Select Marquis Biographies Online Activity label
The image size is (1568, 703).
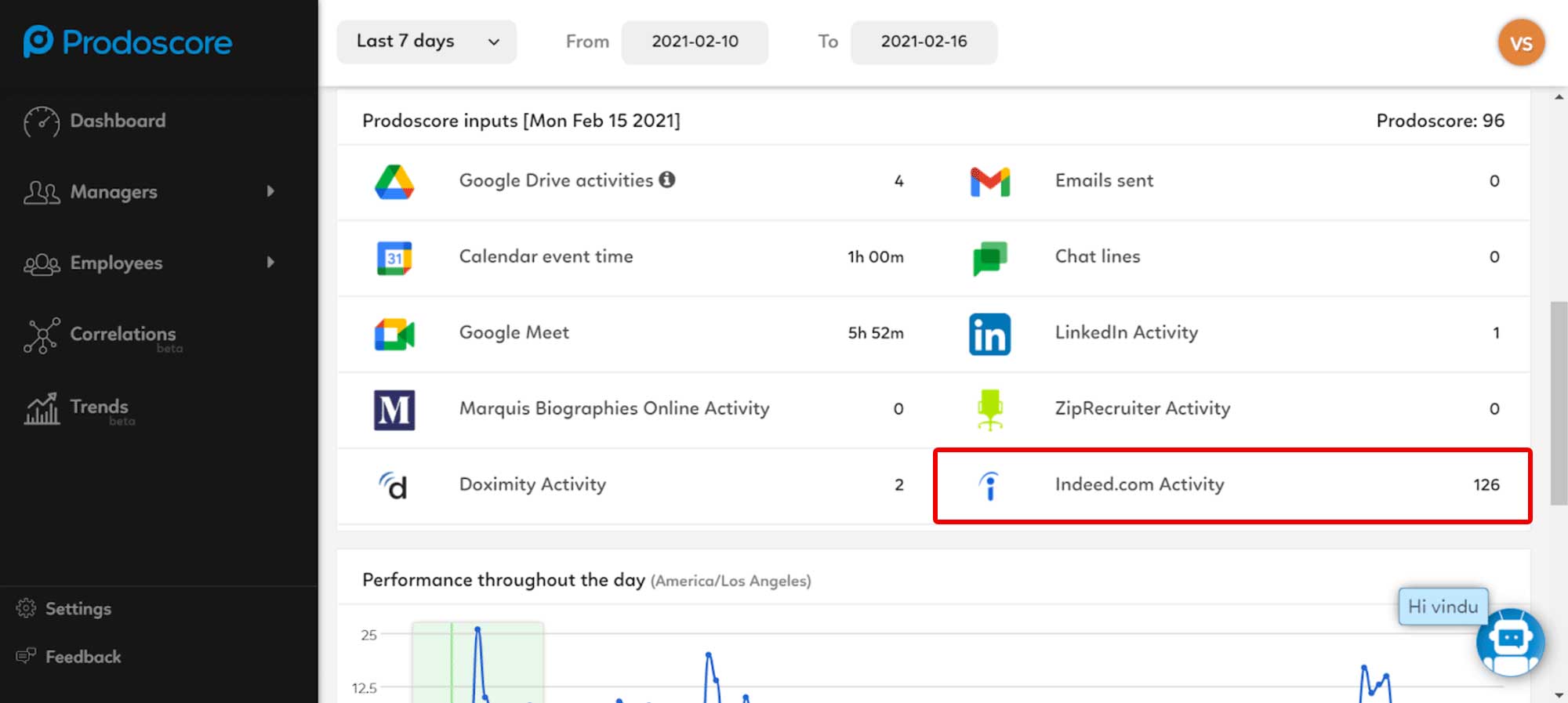pos(614,408)
